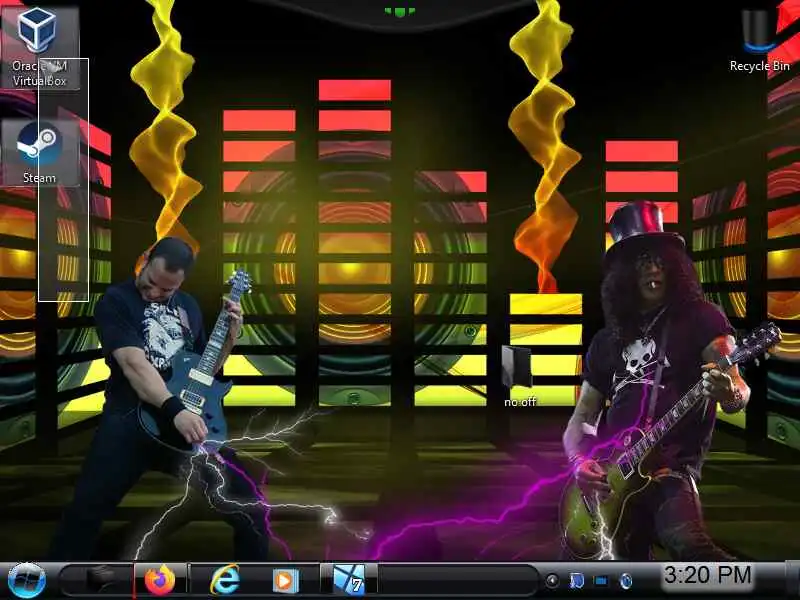Open Windows Media Player from taskbar
The height and width of the screenshot is (600, 800).
pos(284,581)
